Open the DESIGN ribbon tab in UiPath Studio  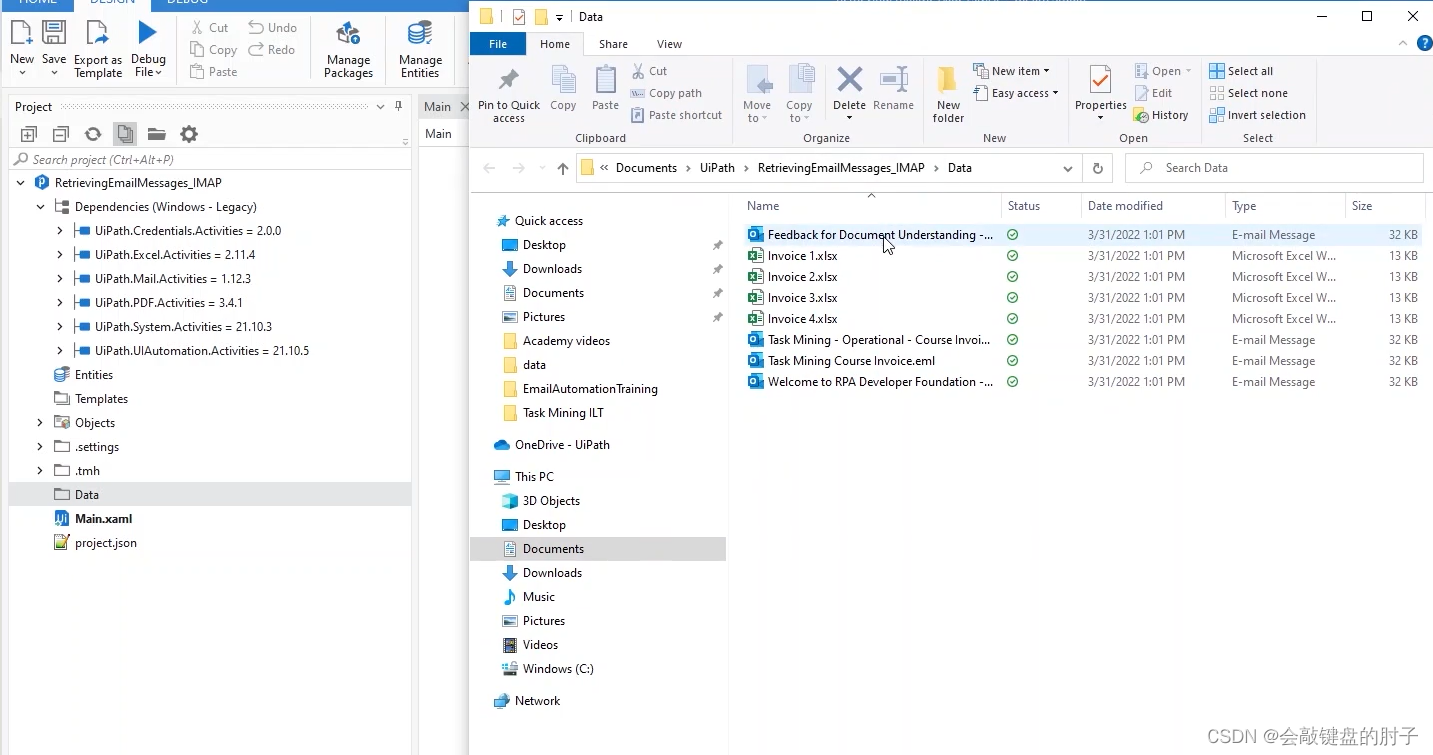point(113,3)
